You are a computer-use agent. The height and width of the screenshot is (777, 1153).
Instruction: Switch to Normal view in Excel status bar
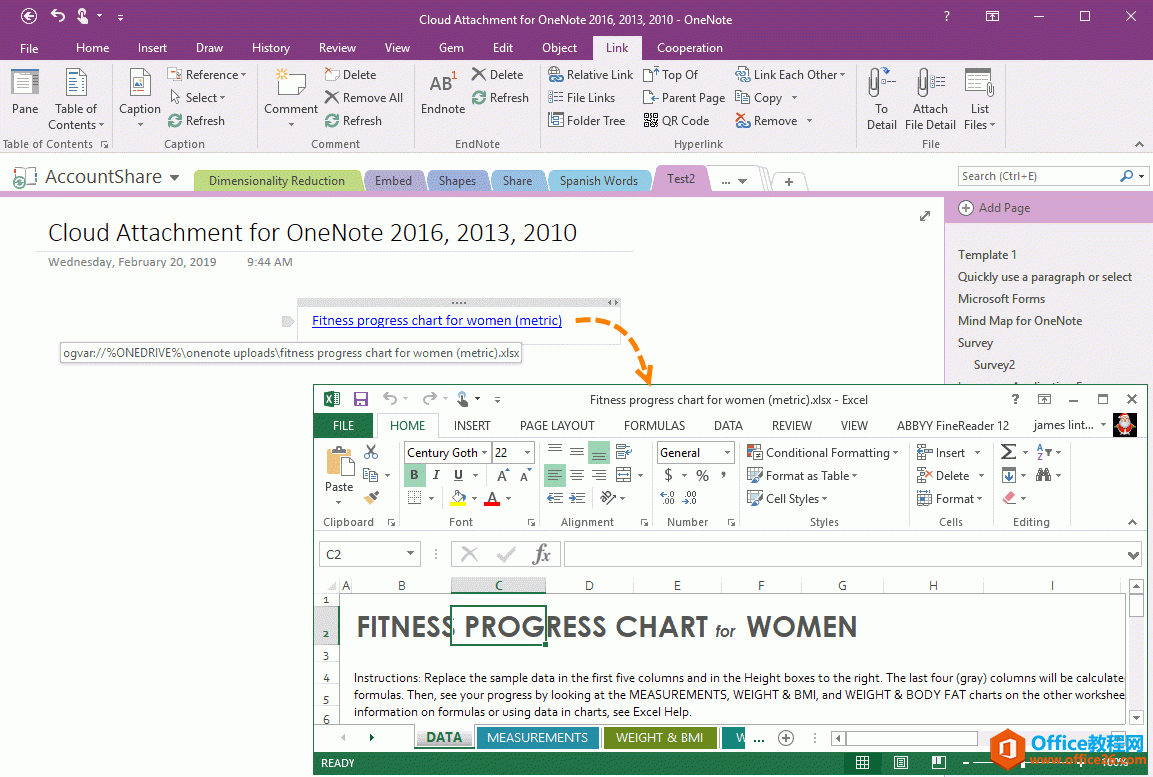[863, 762]
